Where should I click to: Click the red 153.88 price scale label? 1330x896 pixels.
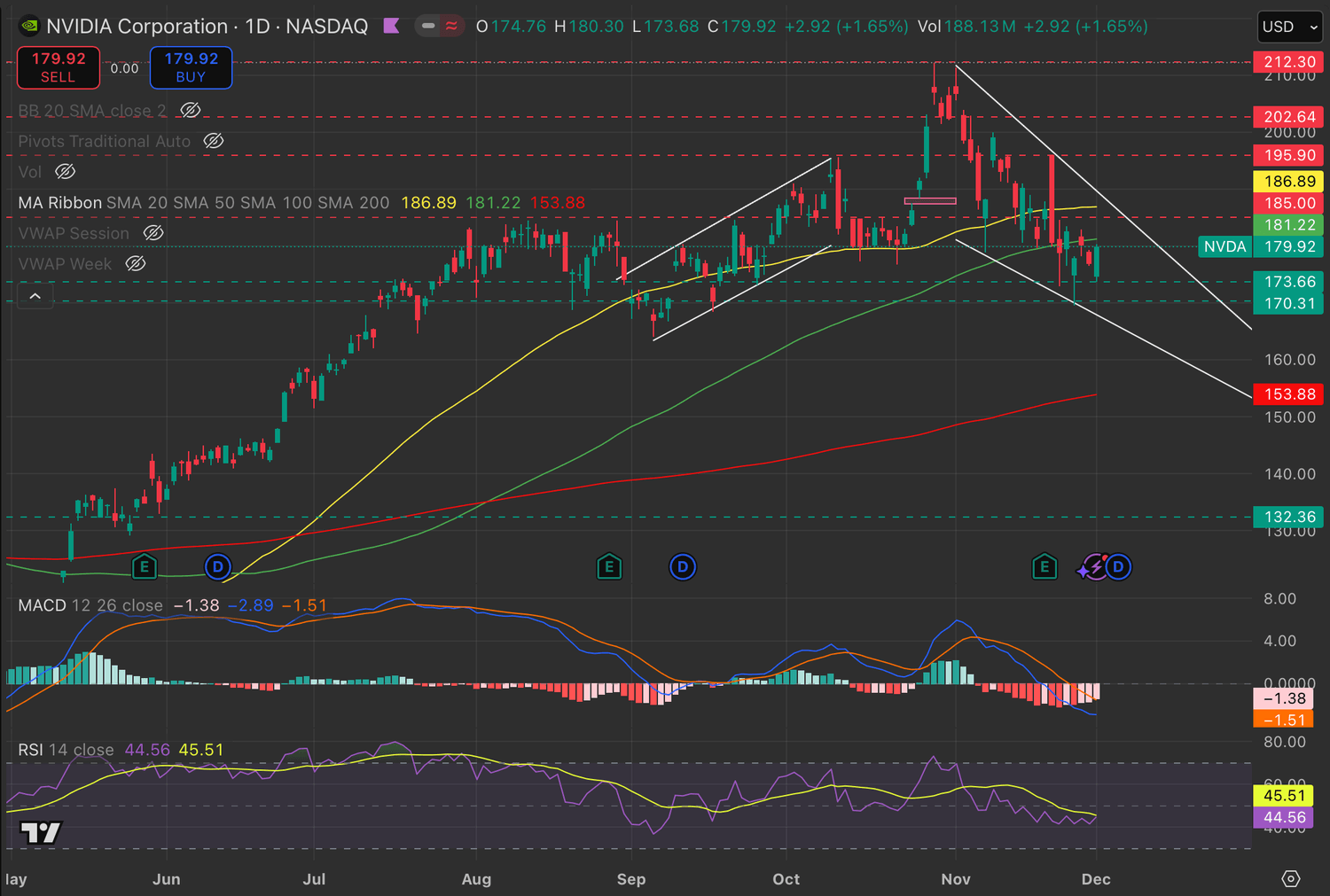click(1289, 394)
